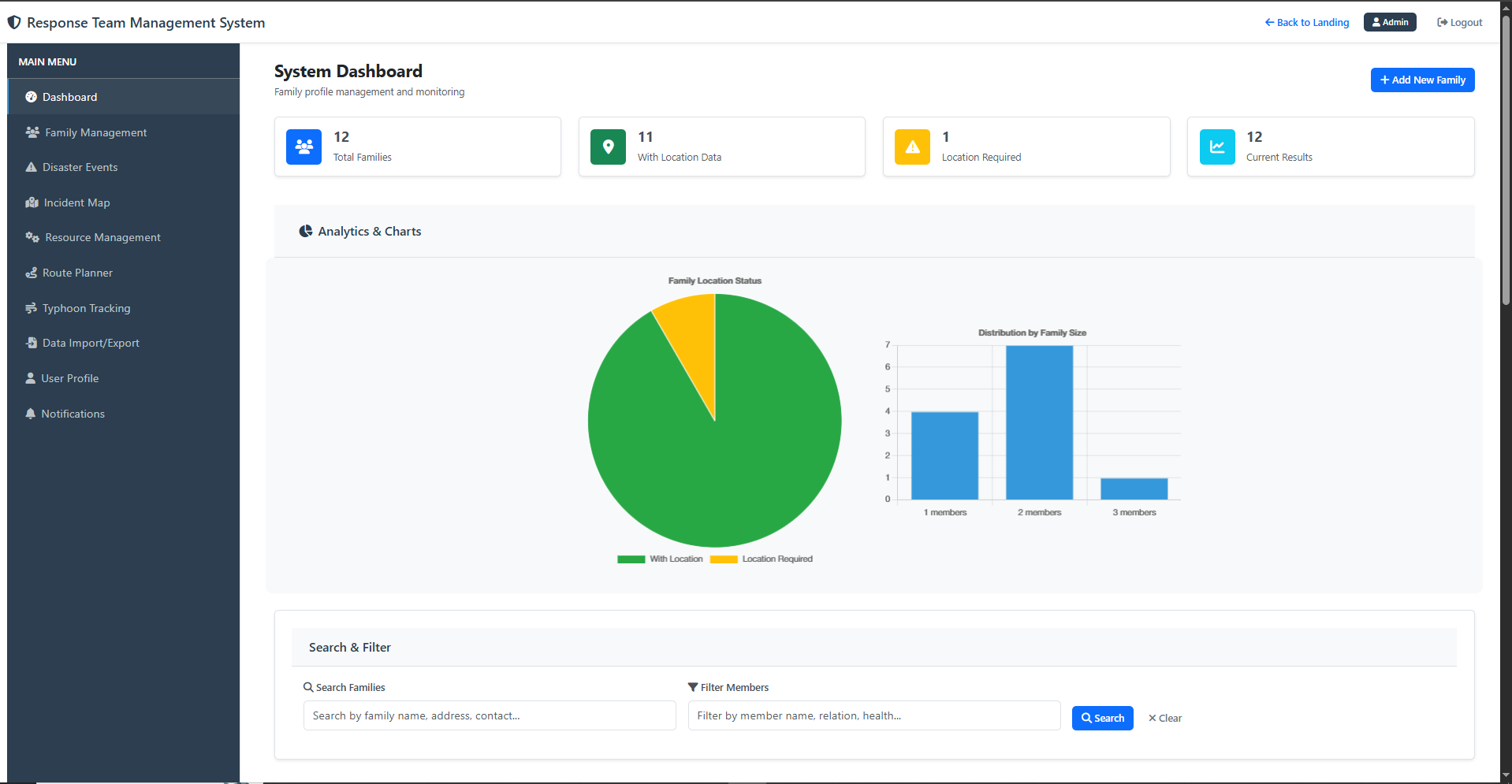Click the yellow warning triangle icon
1512x784 pixels.
[x=912, y=147]
